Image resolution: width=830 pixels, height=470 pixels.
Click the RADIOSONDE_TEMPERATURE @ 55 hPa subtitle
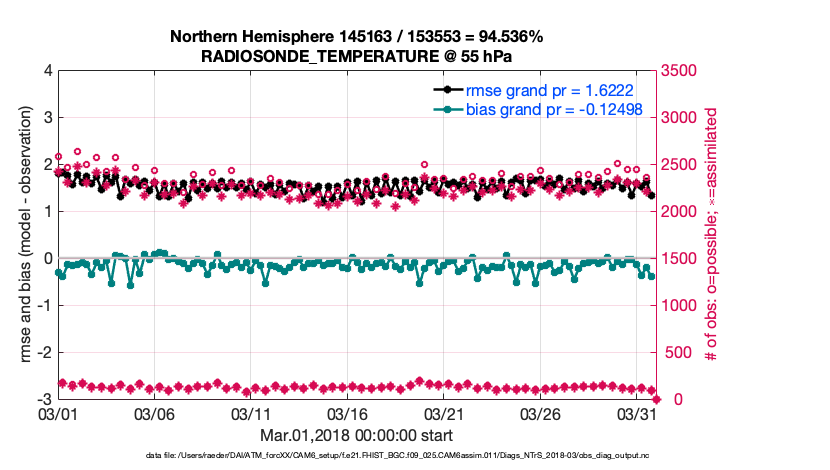pos(357,56)
